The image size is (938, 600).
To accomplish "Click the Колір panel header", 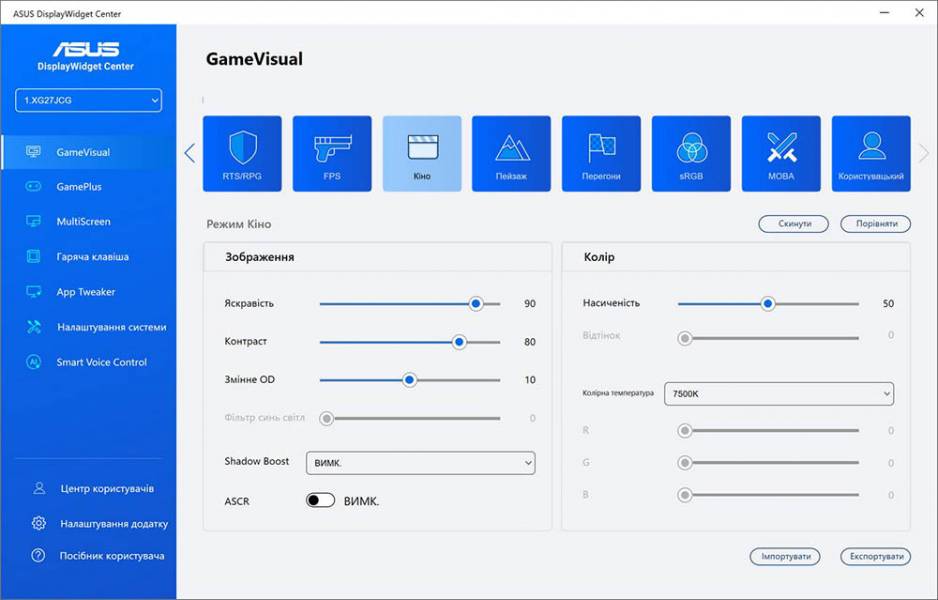I will pyautogui.click(x=736, y=257).
